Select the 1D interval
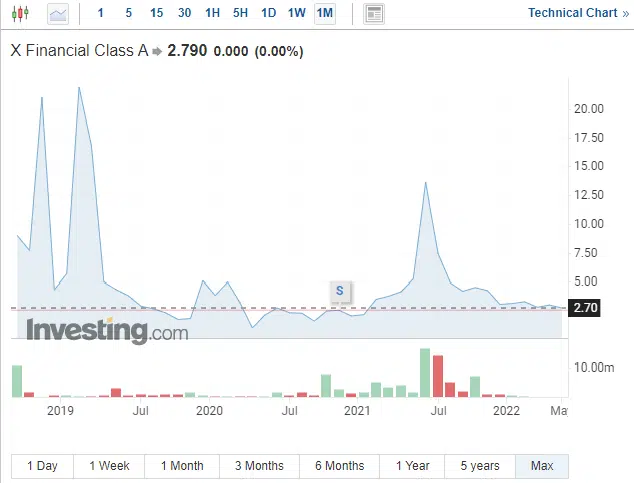Viewport: 634px width, 483px height. tap(268, 13)
